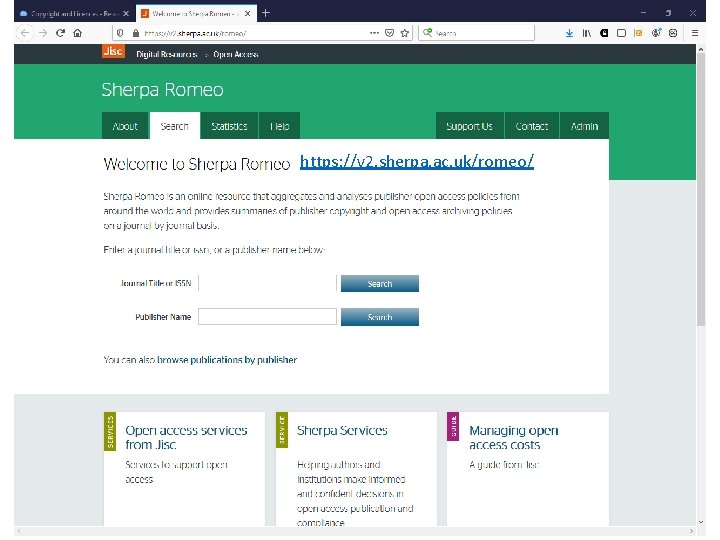Open the browser home page
720x540 pixels.
click(x=78, y=33)
